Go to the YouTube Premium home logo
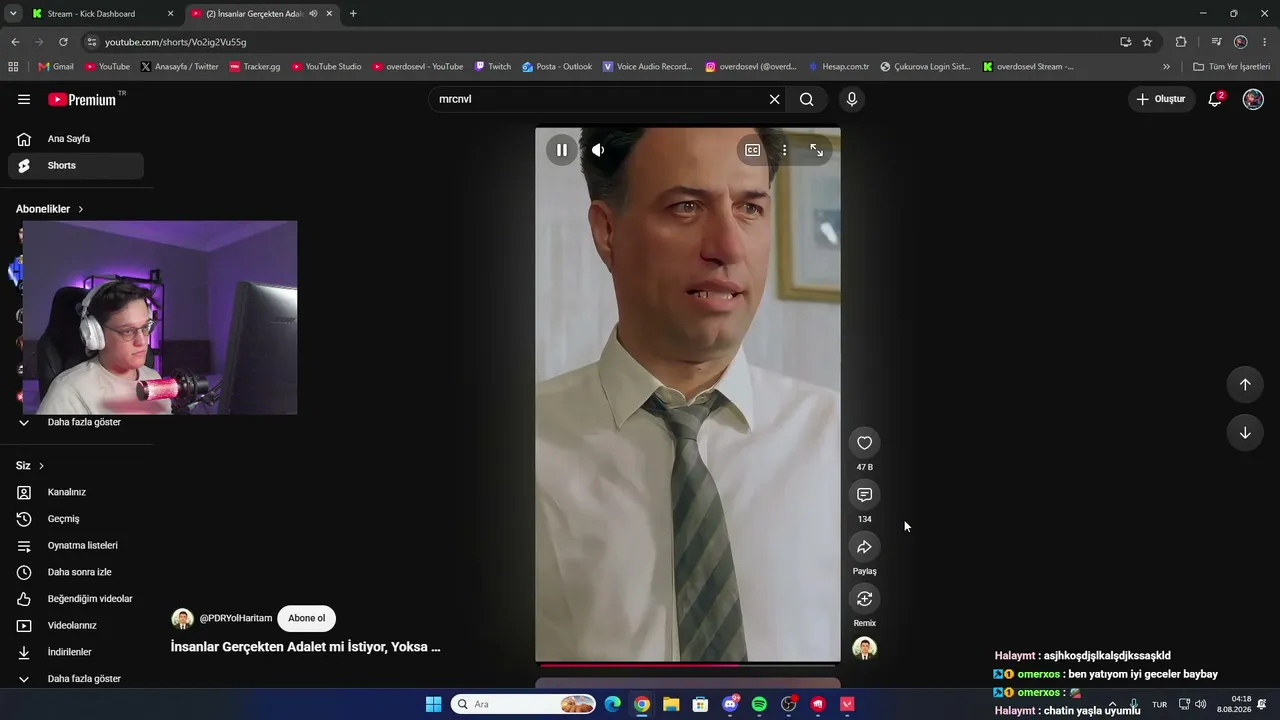Viewport: 1280px width, 720px height. pos(82,99)
